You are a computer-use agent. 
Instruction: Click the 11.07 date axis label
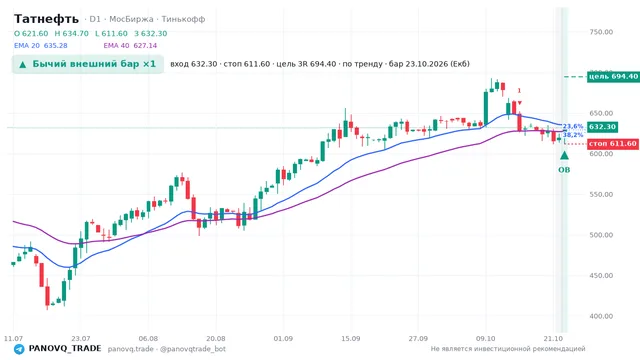[x=13, y=339]
